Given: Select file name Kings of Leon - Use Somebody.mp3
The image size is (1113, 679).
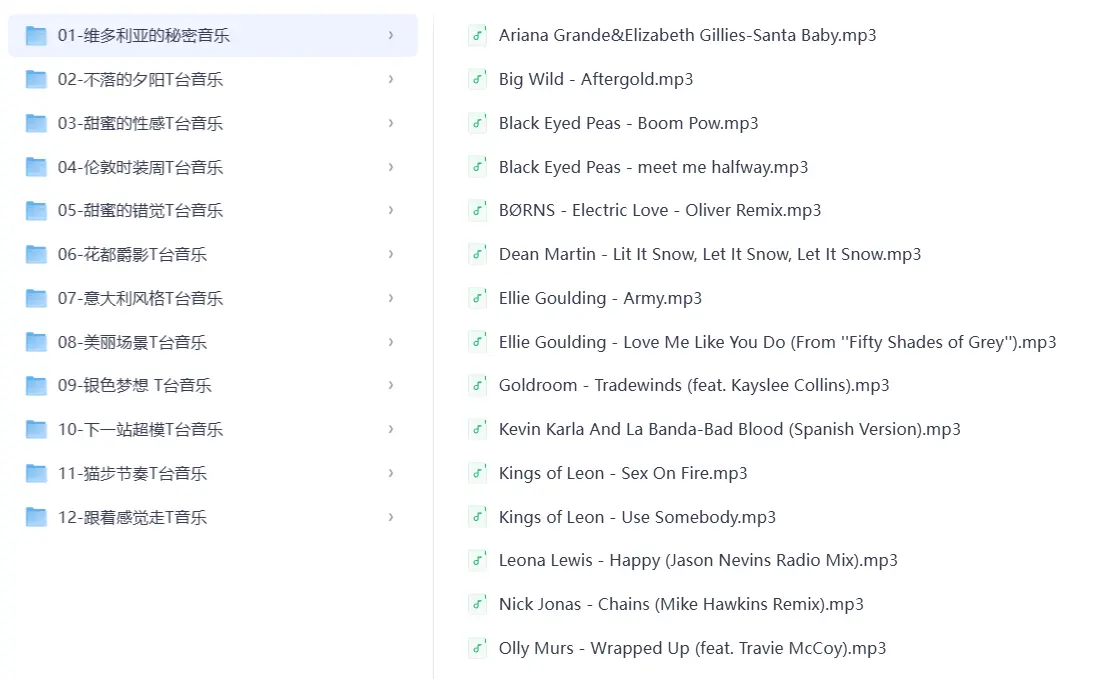Looking at the screenshot, I should click(637, 518).
